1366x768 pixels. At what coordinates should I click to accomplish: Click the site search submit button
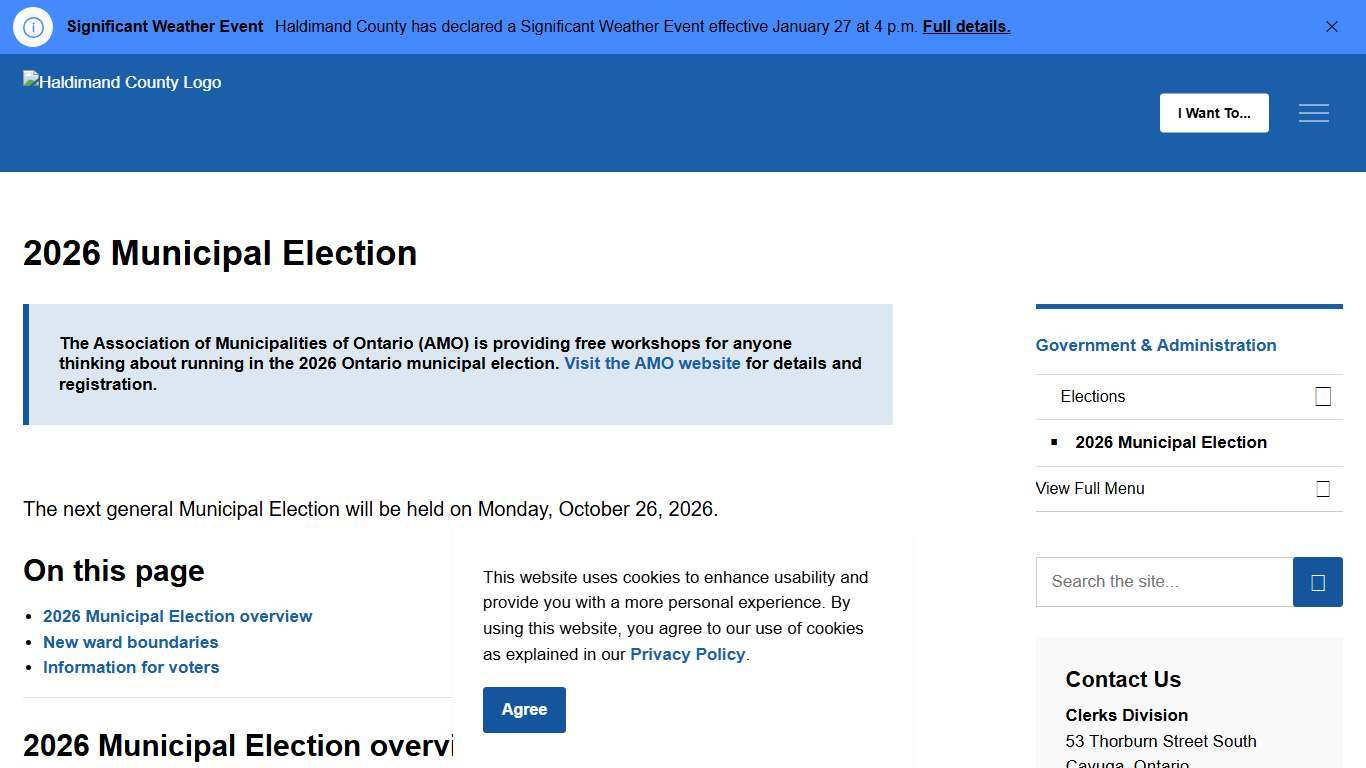[1317, 582]
